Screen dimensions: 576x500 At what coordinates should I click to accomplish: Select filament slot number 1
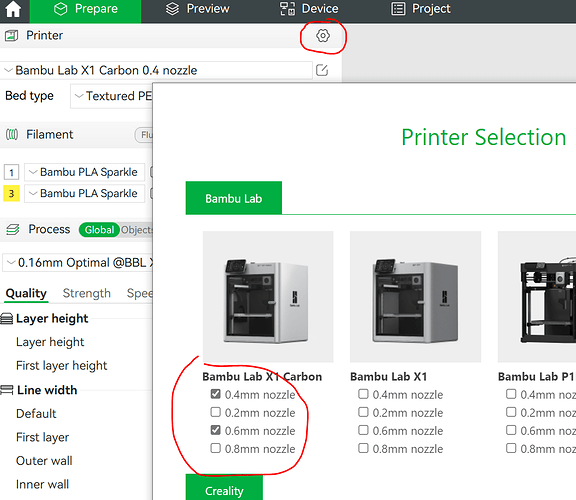(11, 172)
